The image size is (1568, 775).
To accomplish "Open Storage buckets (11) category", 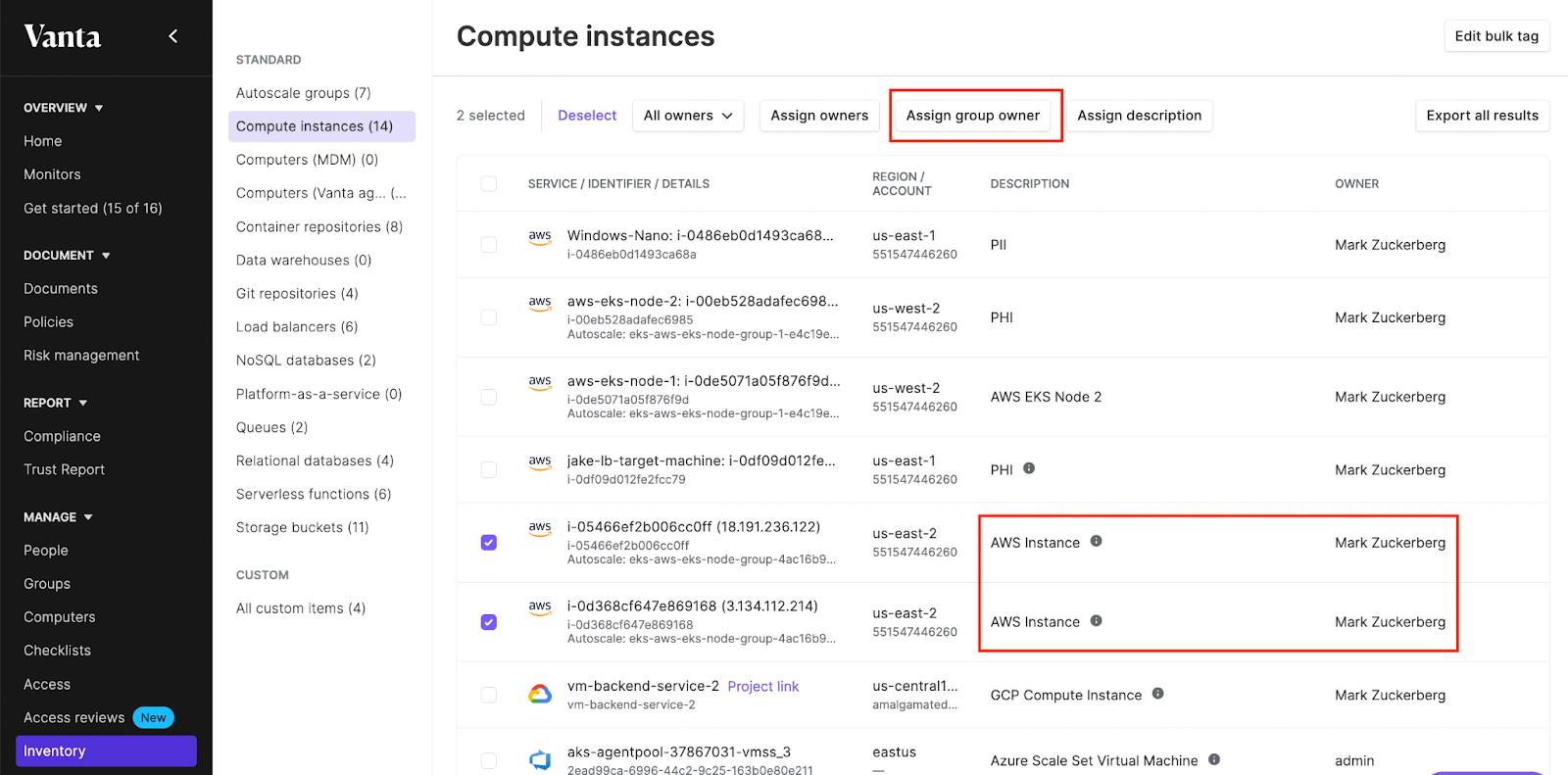I will pos(303,528).
